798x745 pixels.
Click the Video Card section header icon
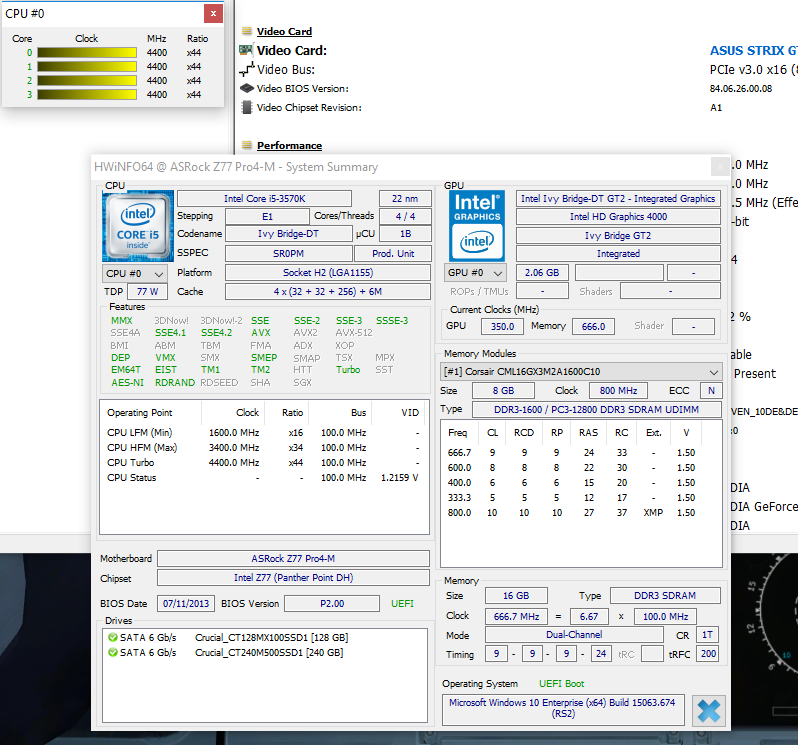coord(247,31)
